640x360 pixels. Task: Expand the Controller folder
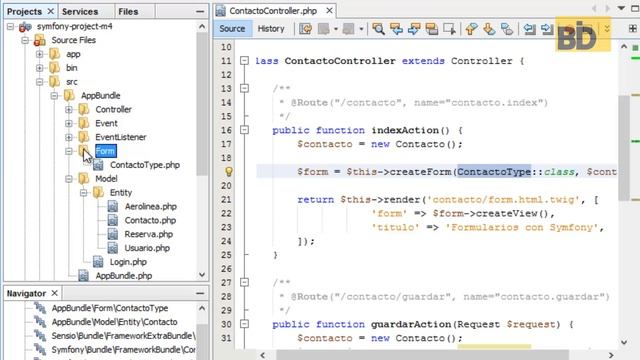69,109
